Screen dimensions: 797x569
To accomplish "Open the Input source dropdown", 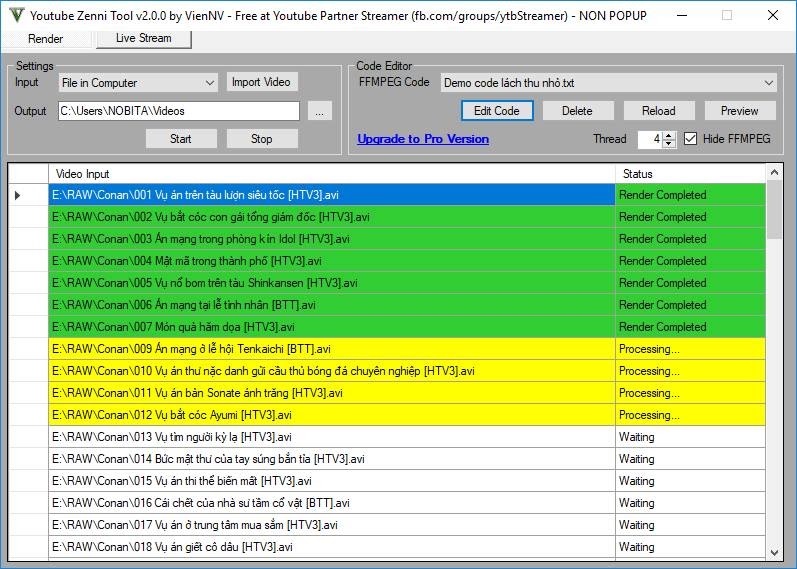I will 138,83.
